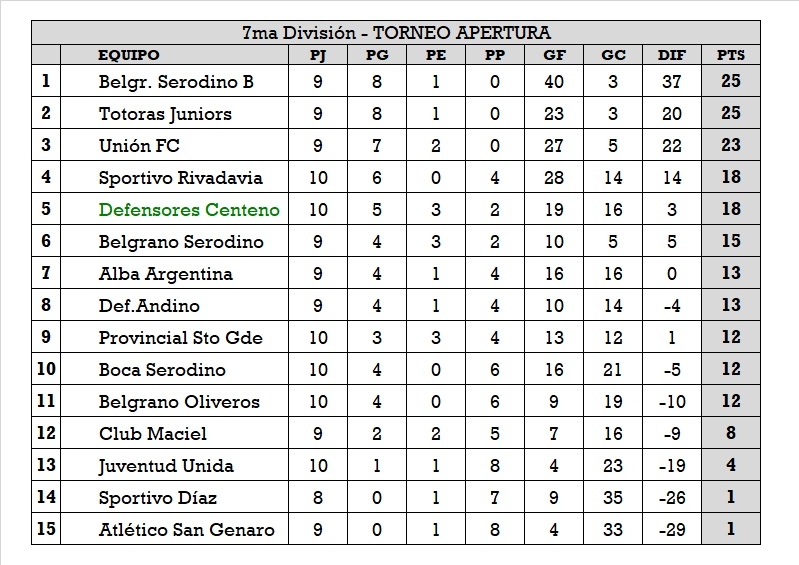
Task: Click the GF column header
Action: [x=553, y=56]
